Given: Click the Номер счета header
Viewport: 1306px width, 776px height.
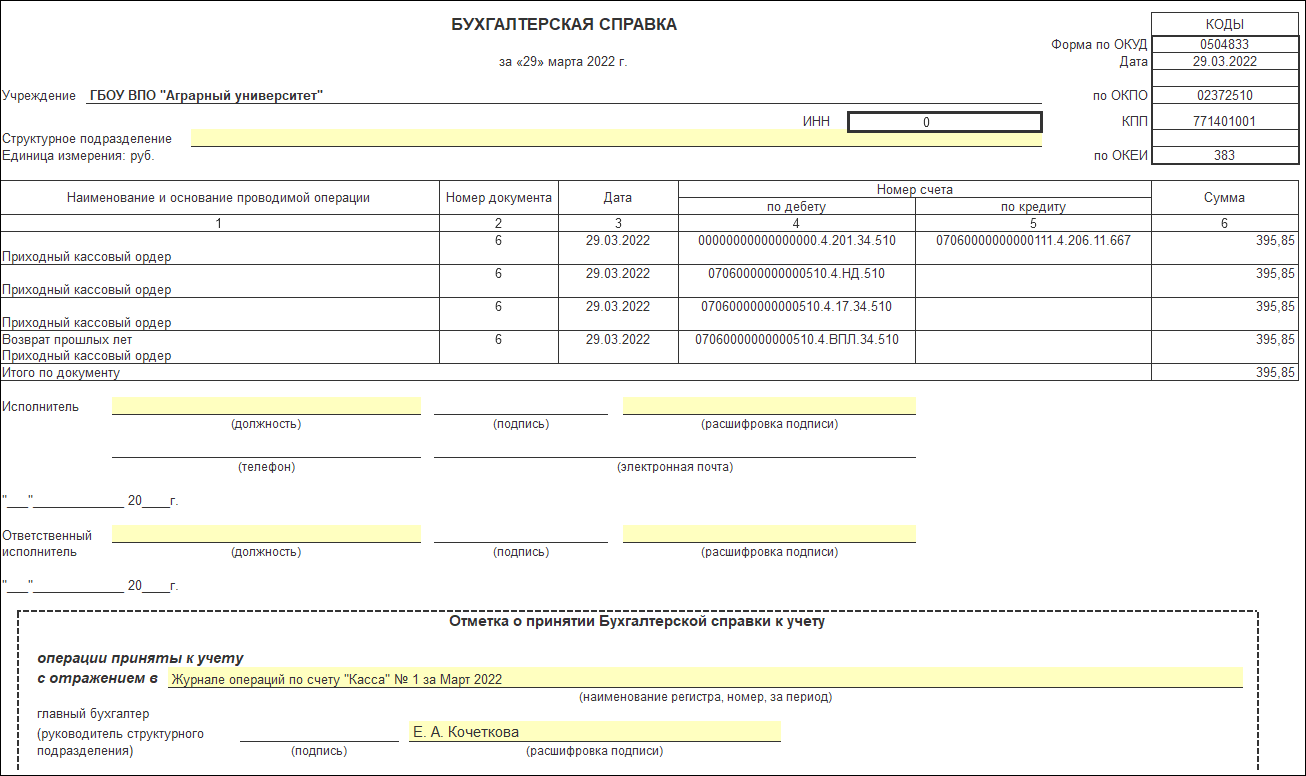Looking at the screenshot, I should click(915, 189).
